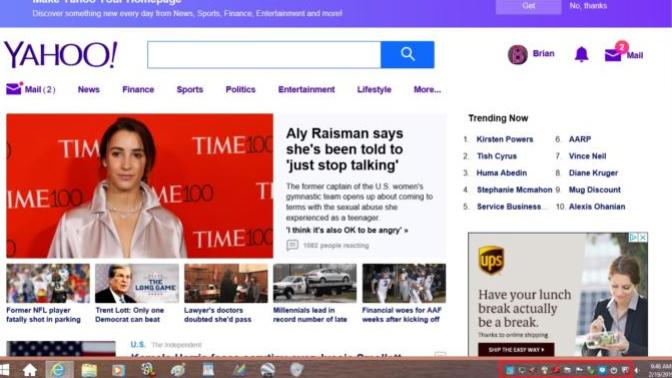Go to Entertainment section
Screen dimensions: 672x378
pyautogui.click(x=306, y=89)
